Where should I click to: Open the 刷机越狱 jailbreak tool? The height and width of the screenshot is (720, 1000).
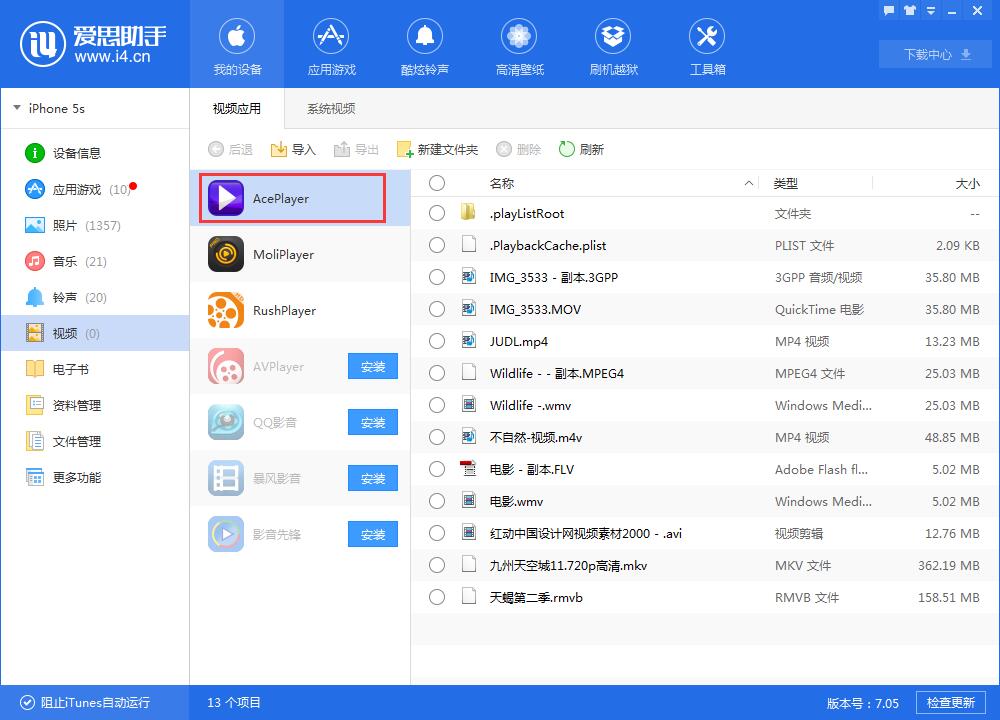pos(613,45)
